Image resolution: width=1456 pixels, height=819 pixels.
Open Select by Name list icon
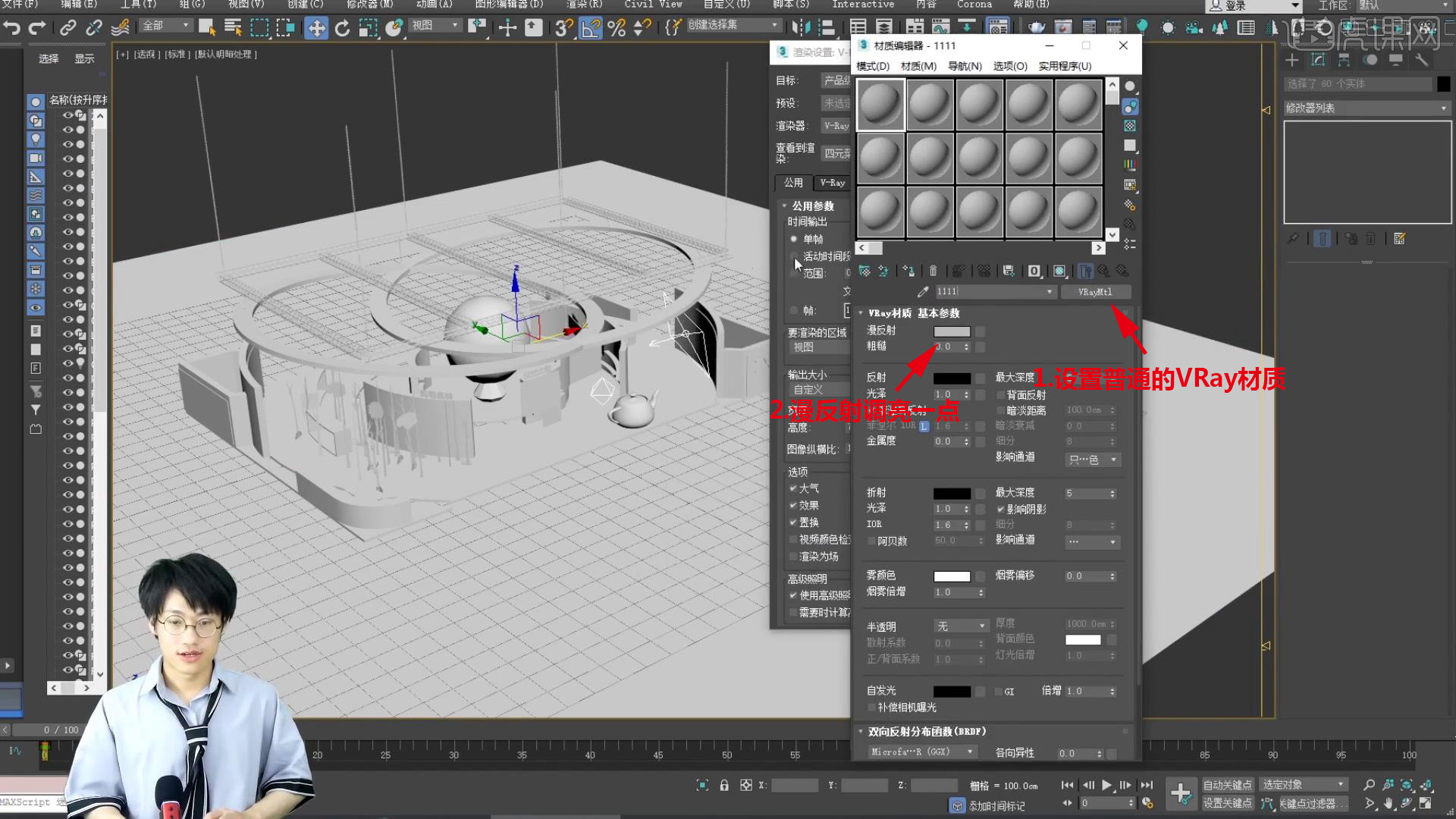click(233, 28)
